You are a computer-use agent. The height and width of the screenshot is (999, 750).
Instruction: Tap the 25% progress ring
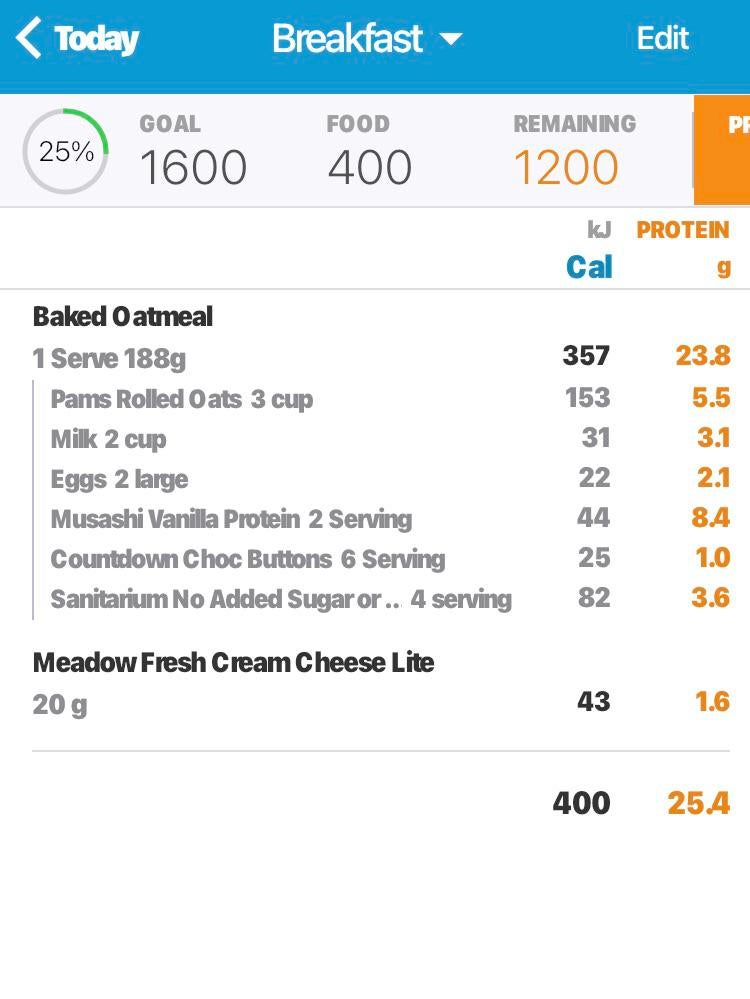pyautogui.click(x=66, y=152)
